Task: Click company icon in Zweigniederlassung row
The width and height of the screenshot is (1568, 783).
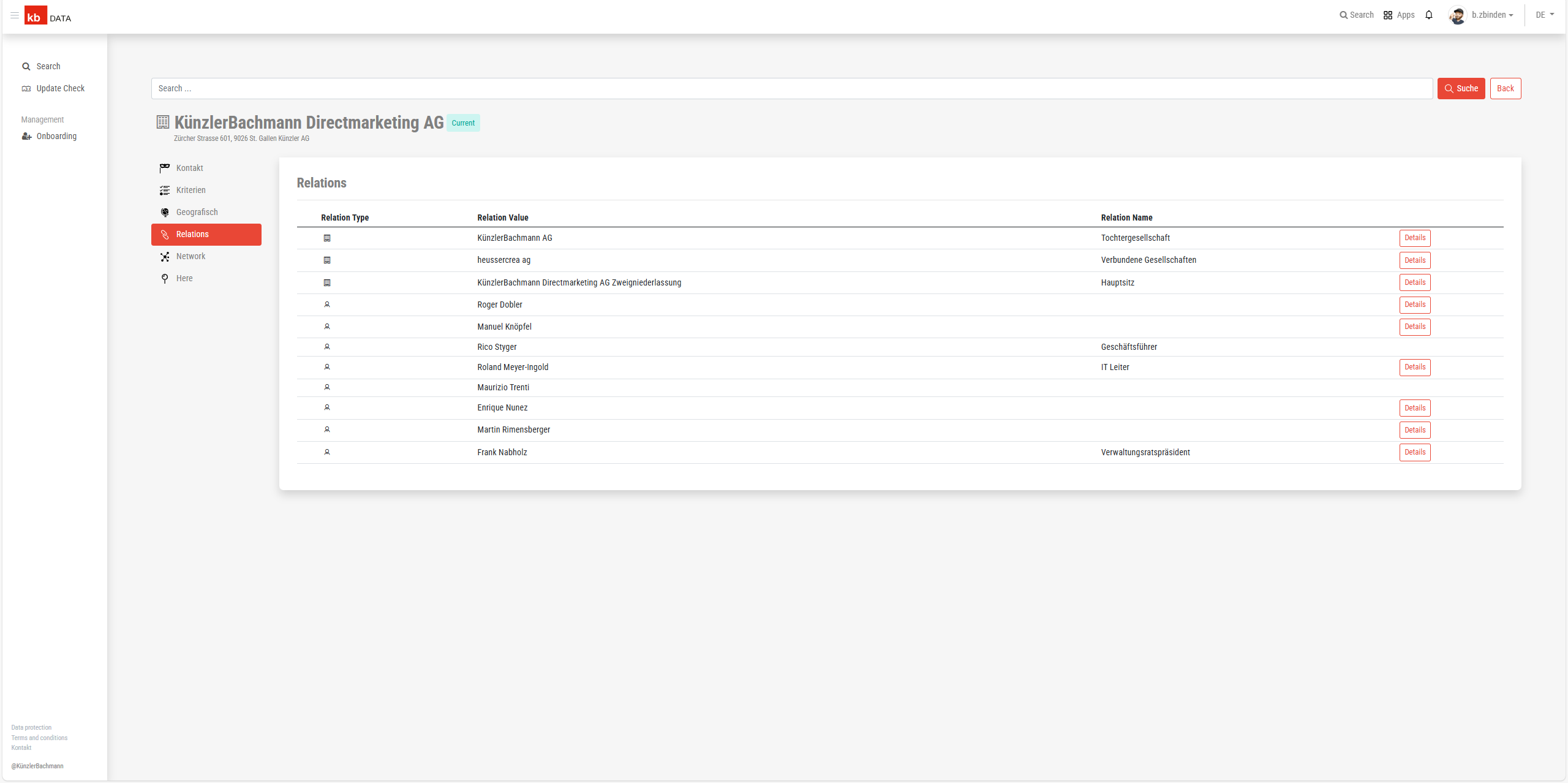Action: (327, 282)
